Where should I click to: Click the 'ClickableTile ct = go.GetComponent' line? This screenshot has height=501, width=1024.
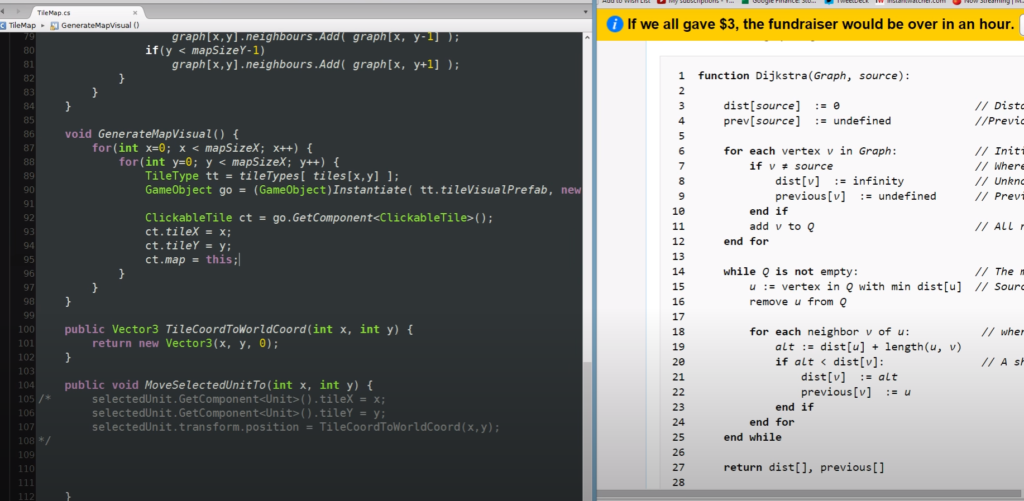pos(319,218)
